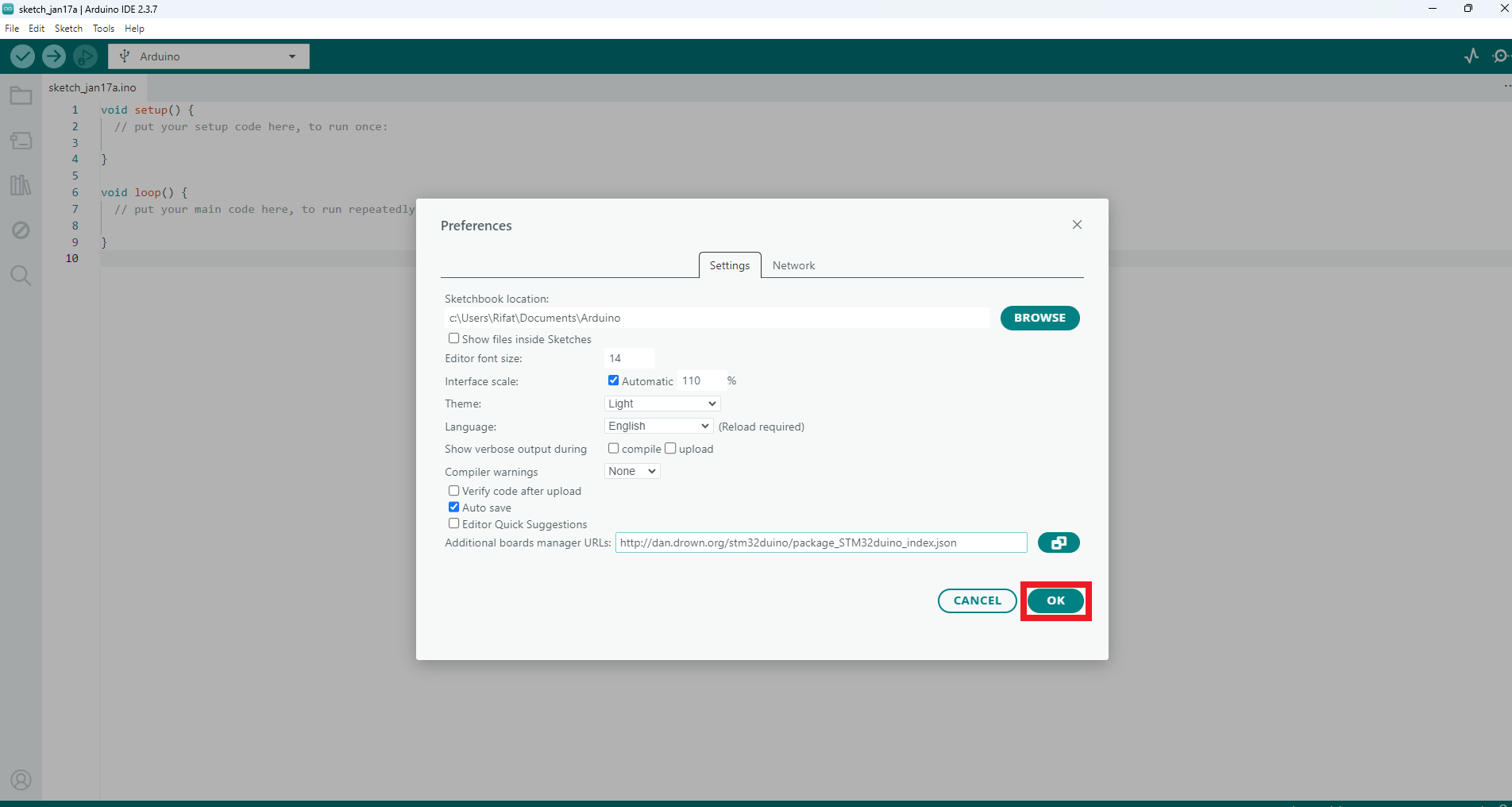The image size is (1512, 807).
Task: Click the BROWSE button
Action: 1039,318
